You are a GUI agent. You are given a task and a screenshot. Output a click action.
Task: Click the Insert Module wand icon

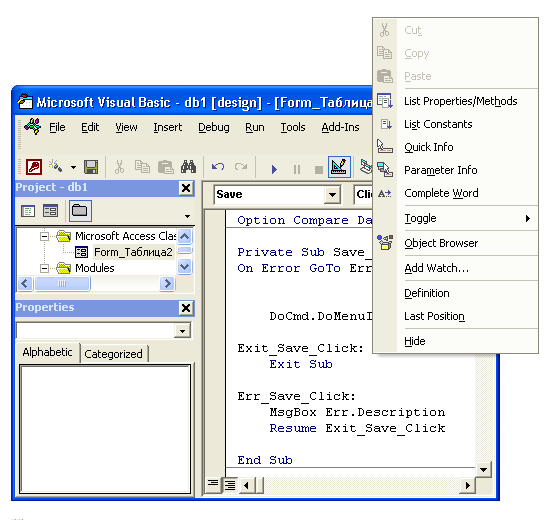click(x=55, y=166)
